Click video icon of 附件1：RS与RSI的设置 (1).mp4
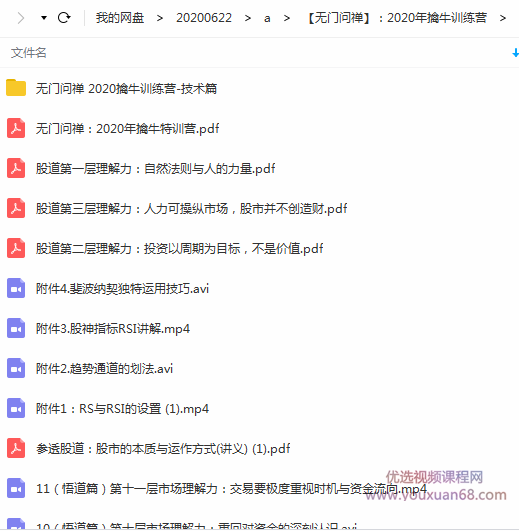This screenshot has height=531, width=519. (16, 408)
